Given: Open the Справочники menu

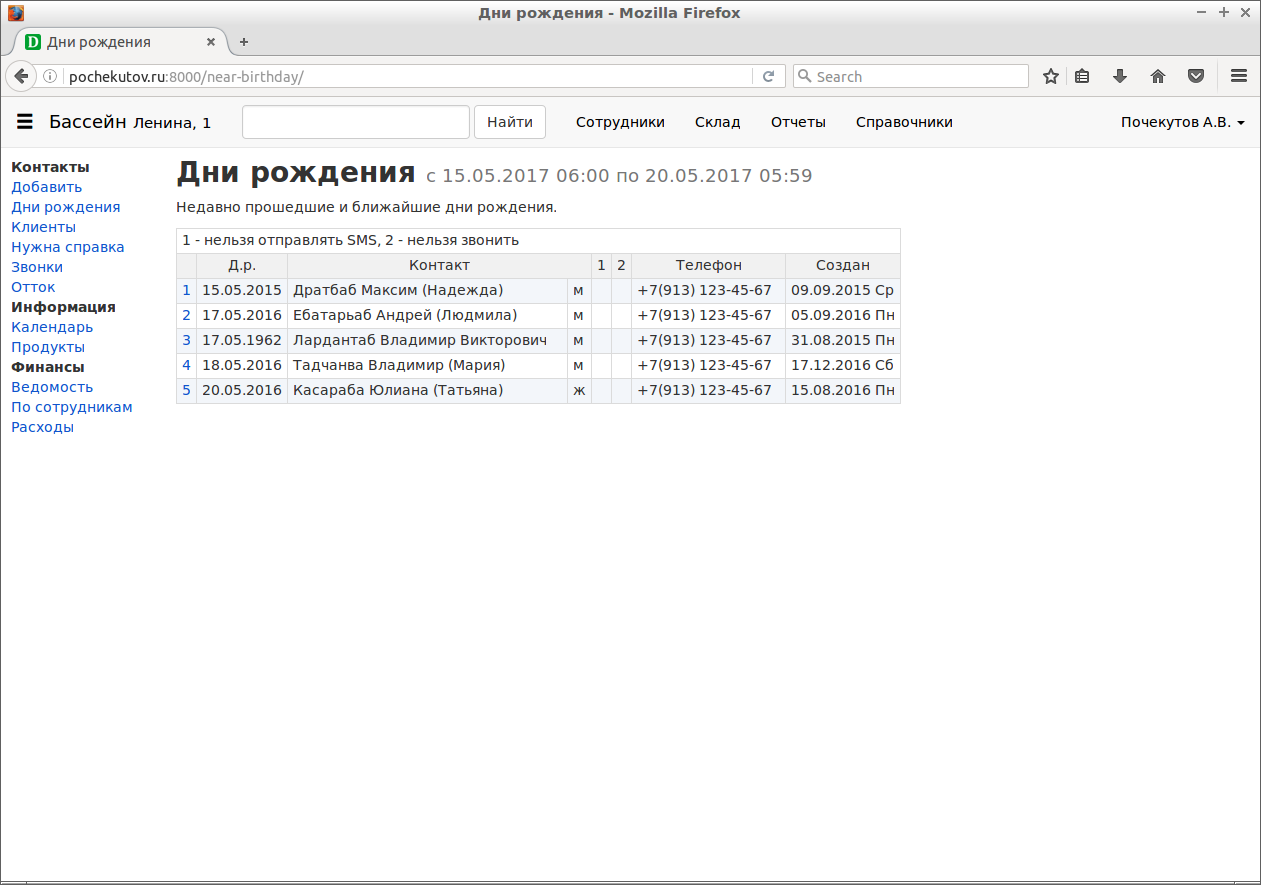Looking at the screenshot, I should coord(904,122).
